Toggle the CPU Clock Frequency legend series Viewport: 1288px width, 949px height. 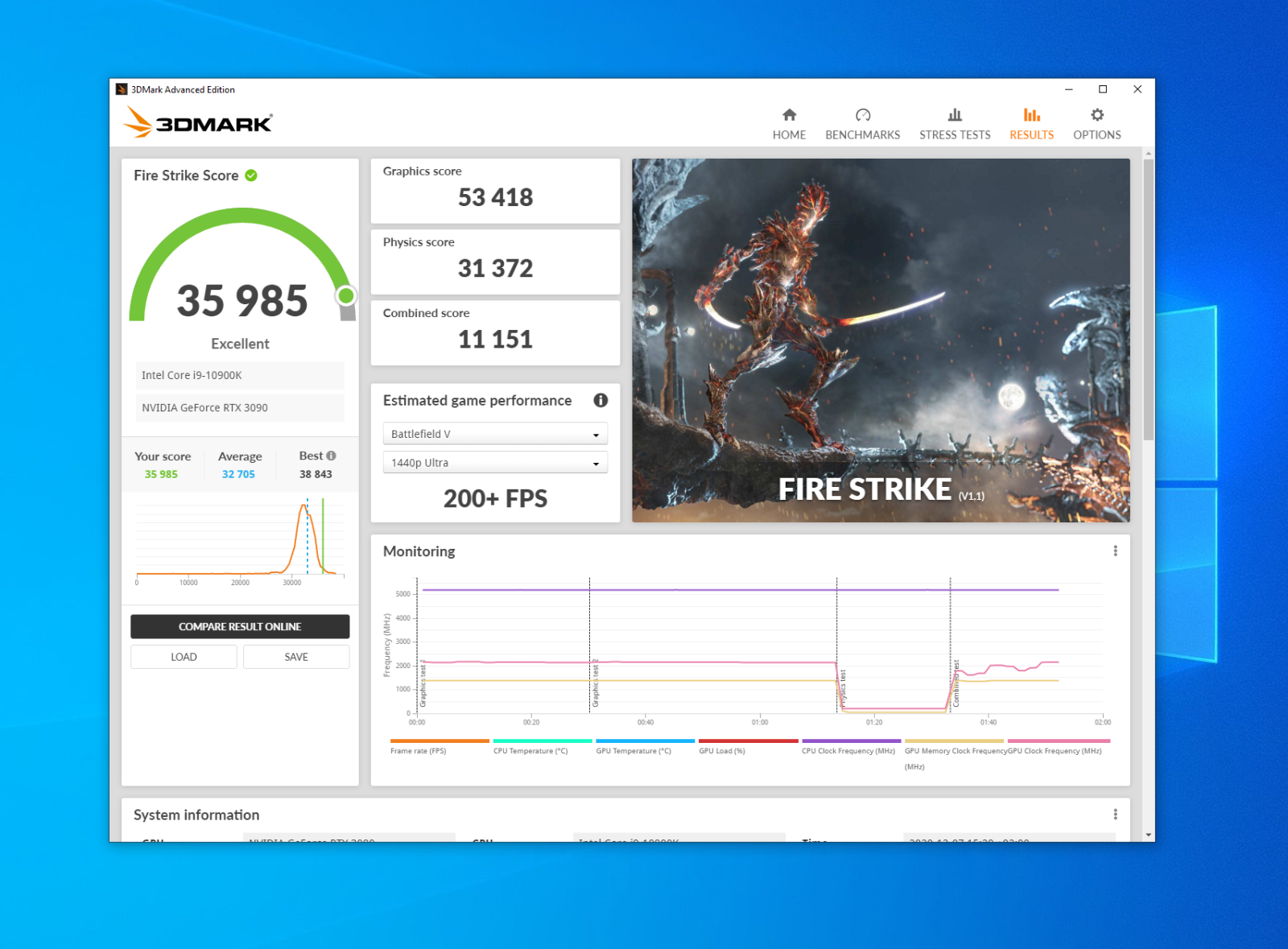(x=851, y=747)
